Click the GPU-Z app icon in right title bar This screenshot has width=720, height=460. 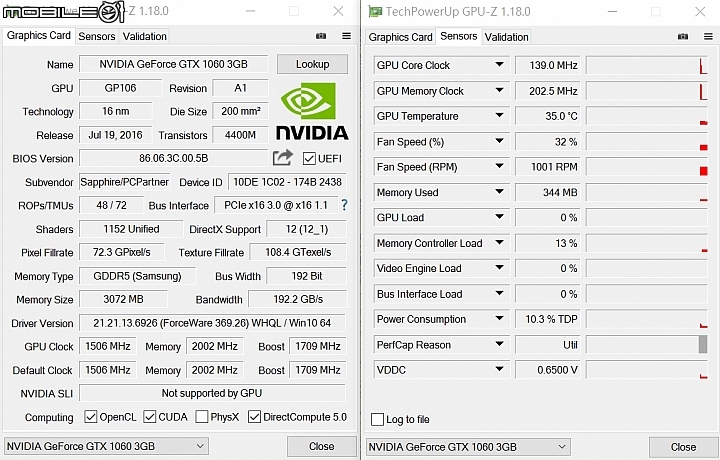tap(375, 11)
